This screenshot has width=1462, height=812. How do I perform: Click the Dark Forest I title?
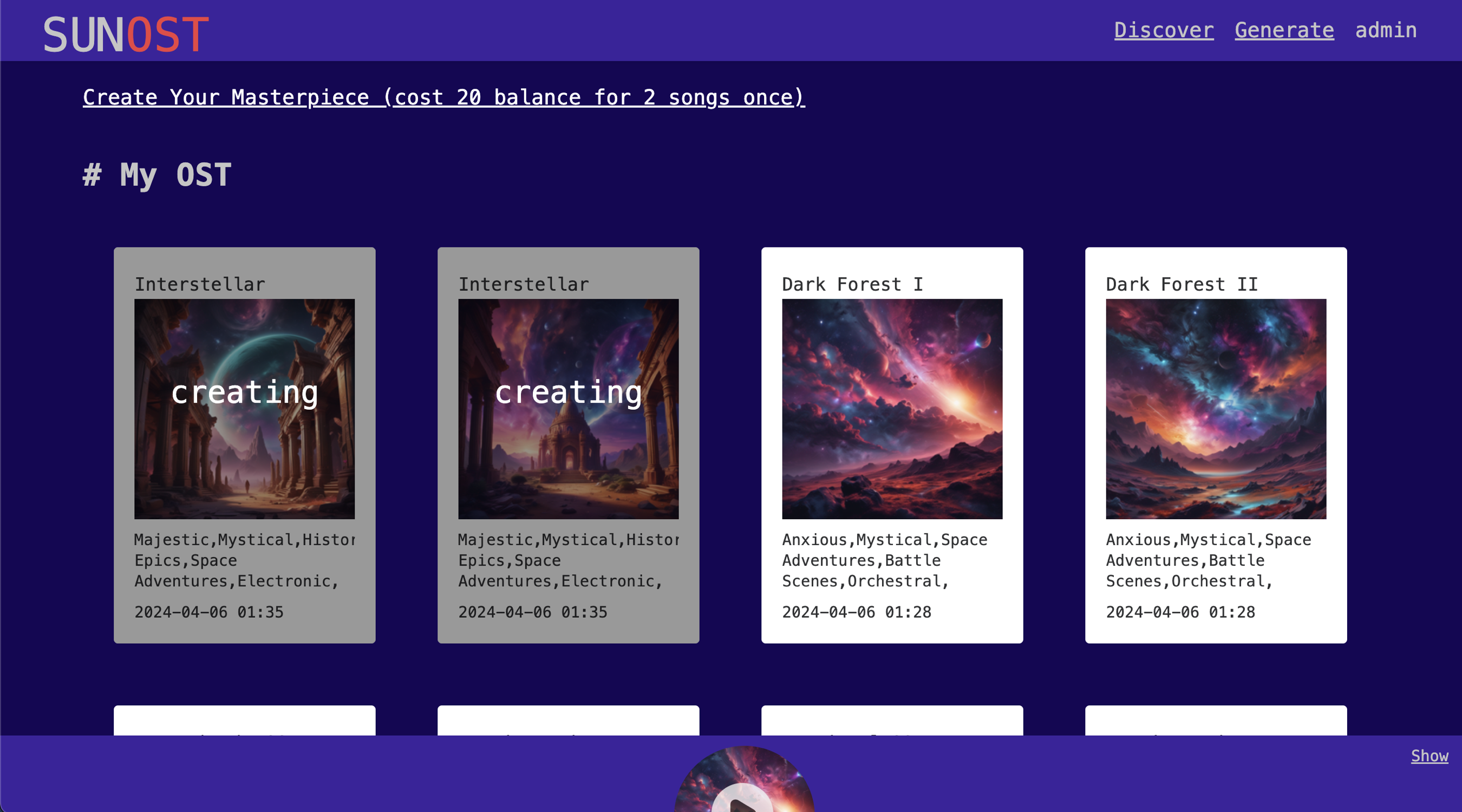click(x=852, y=284)
